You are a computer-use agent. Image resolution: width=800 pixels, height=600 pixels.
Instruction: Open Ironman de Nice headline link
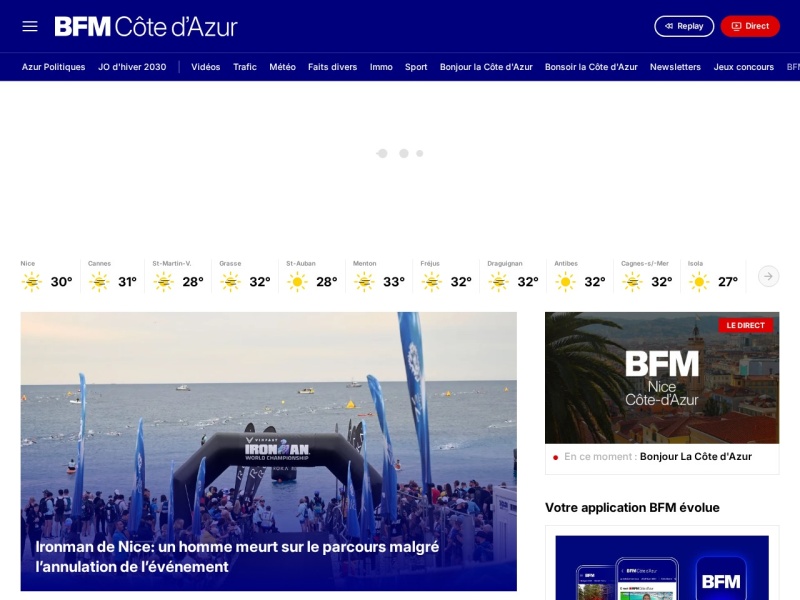[x=237, y=557]
